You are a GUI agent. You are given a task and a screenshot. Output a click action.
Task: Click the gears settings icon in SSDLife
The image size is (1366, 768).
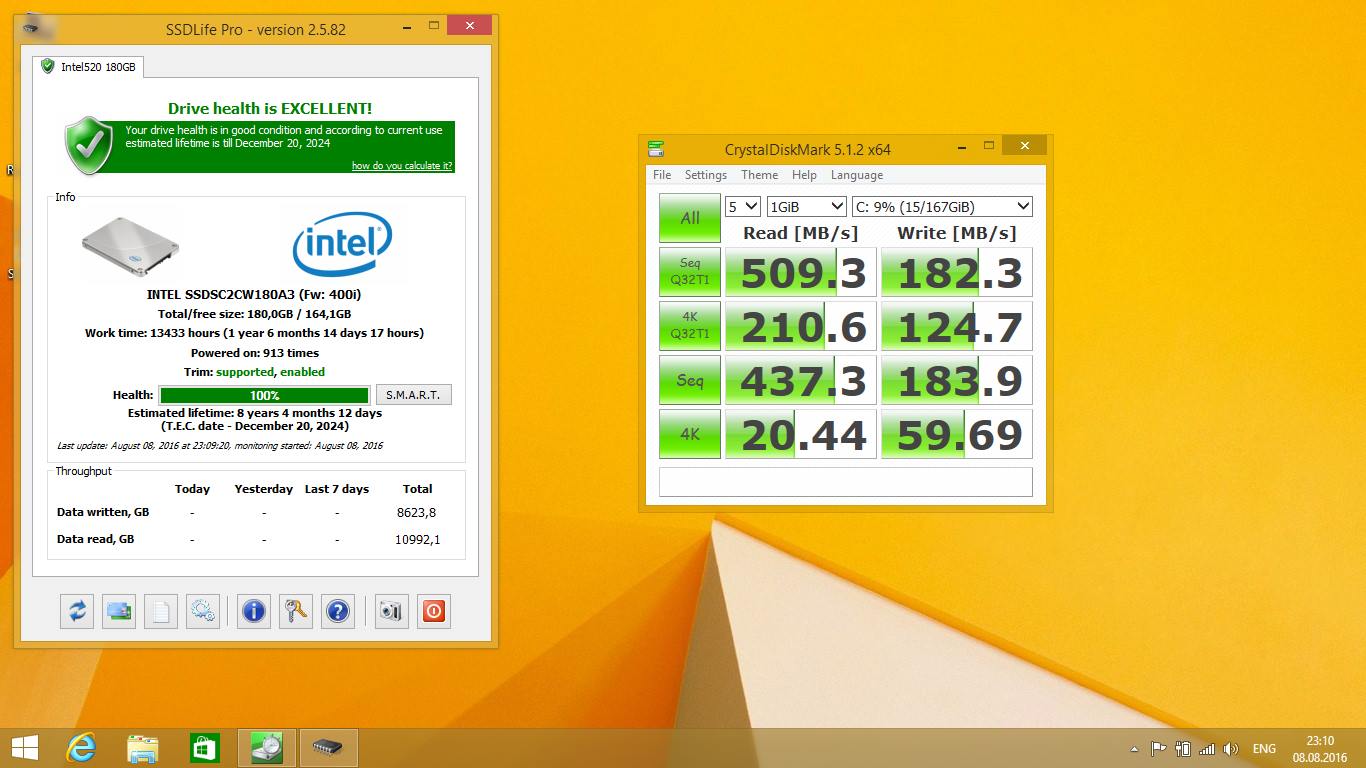coord(203,611)
